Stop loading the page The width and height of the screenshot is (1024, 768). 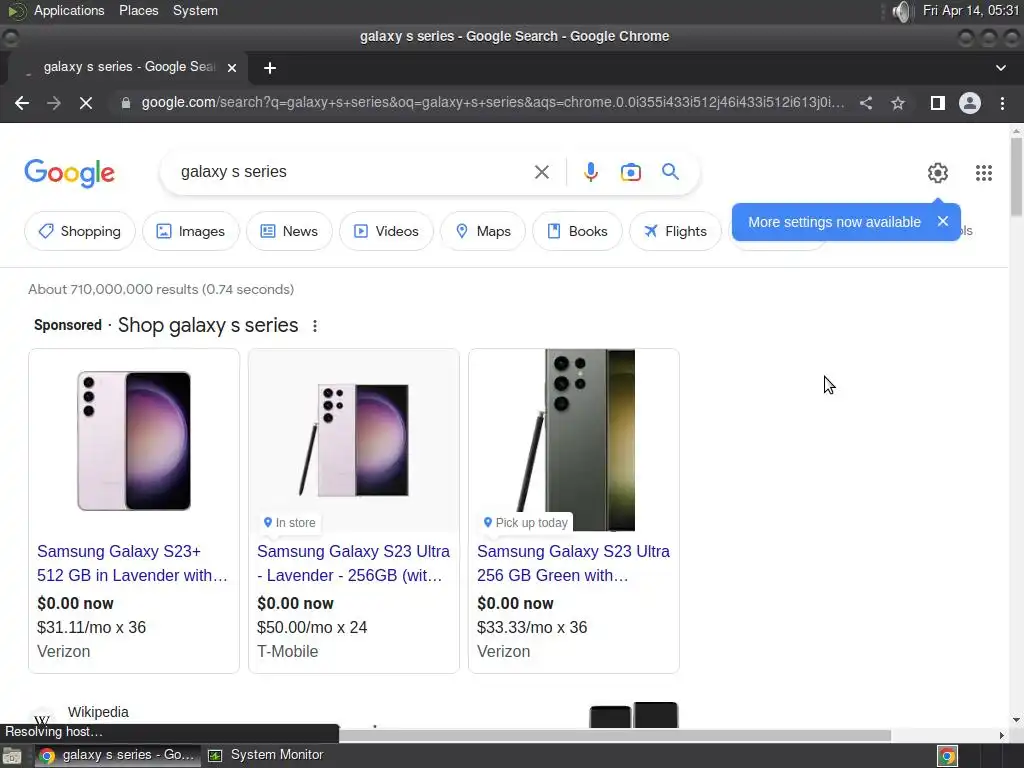tap(86, 103)
